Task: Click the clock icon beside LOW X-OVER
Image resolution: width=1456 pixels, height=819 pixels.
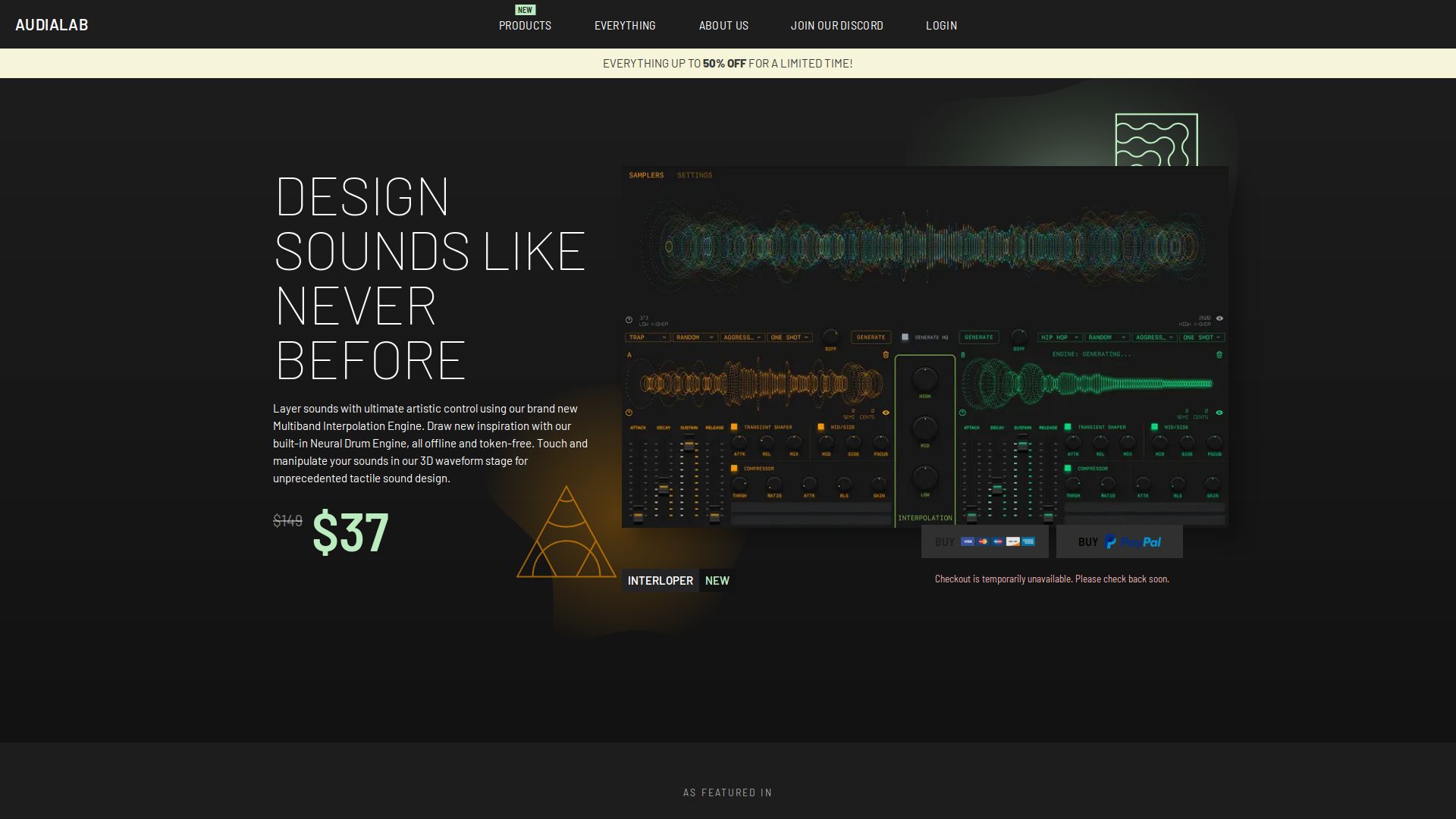Action: [629, 320]
